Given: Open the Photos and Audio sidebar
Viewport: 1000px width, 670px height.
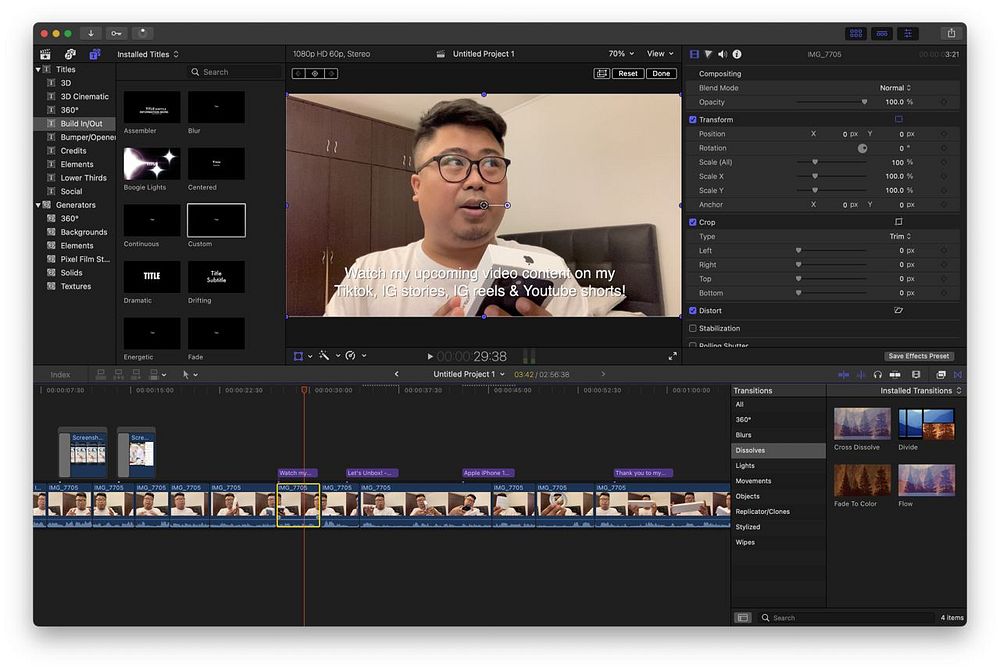Looking at the screenshot, I should coord(70,54).
